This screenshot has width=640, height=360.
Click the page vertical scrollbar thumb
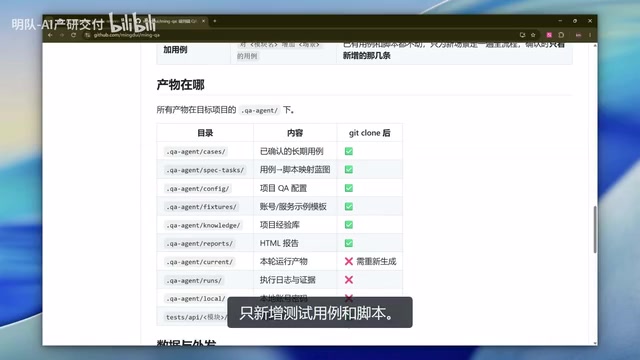[x=595, y=229]
